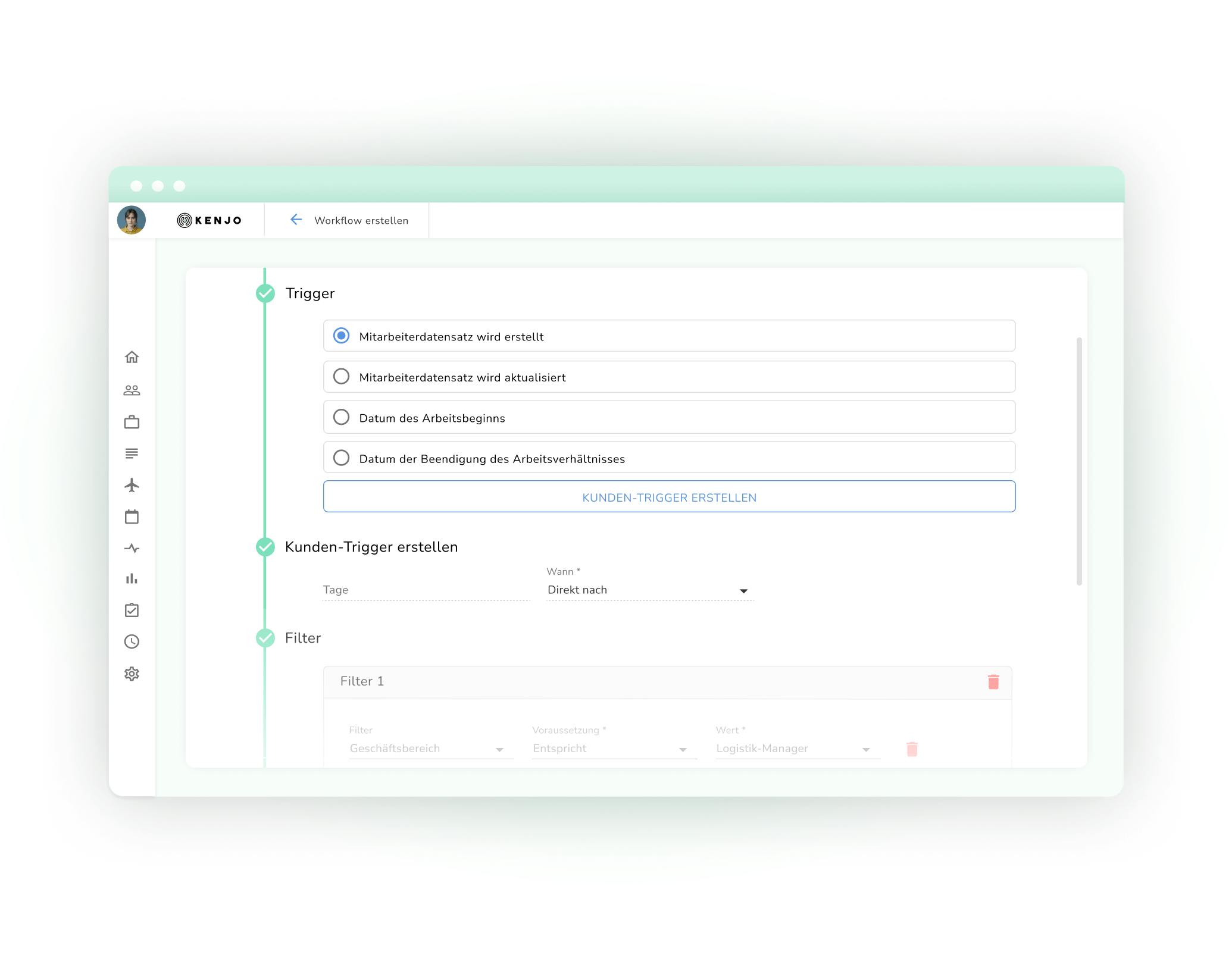Select 'Mitarbeiterdatensatz wird aktualisiert' radio option

(341, 377)
